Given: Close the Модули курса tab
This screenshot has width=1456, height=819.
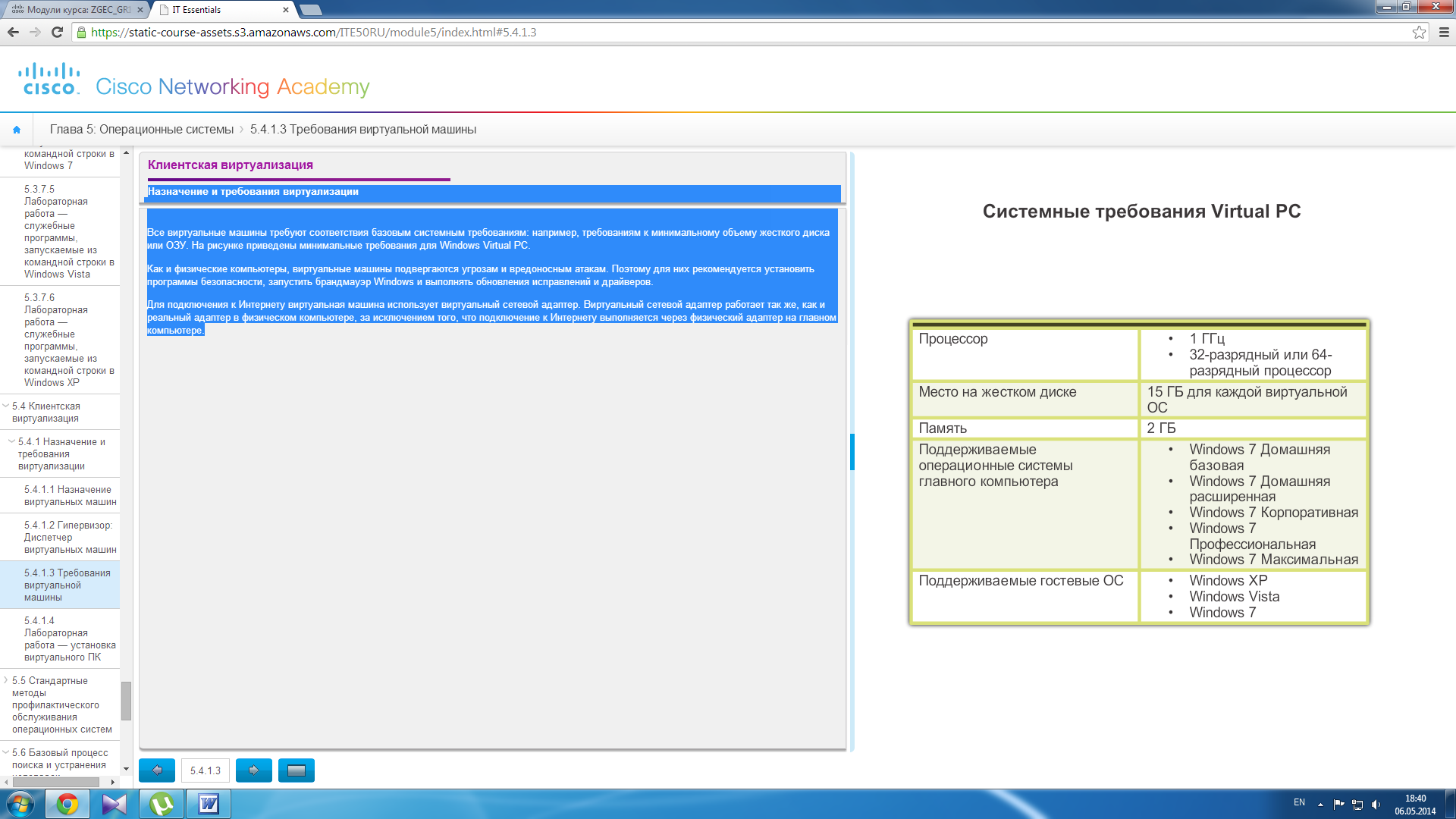Looking at the screenshot, I should (140, 10).
